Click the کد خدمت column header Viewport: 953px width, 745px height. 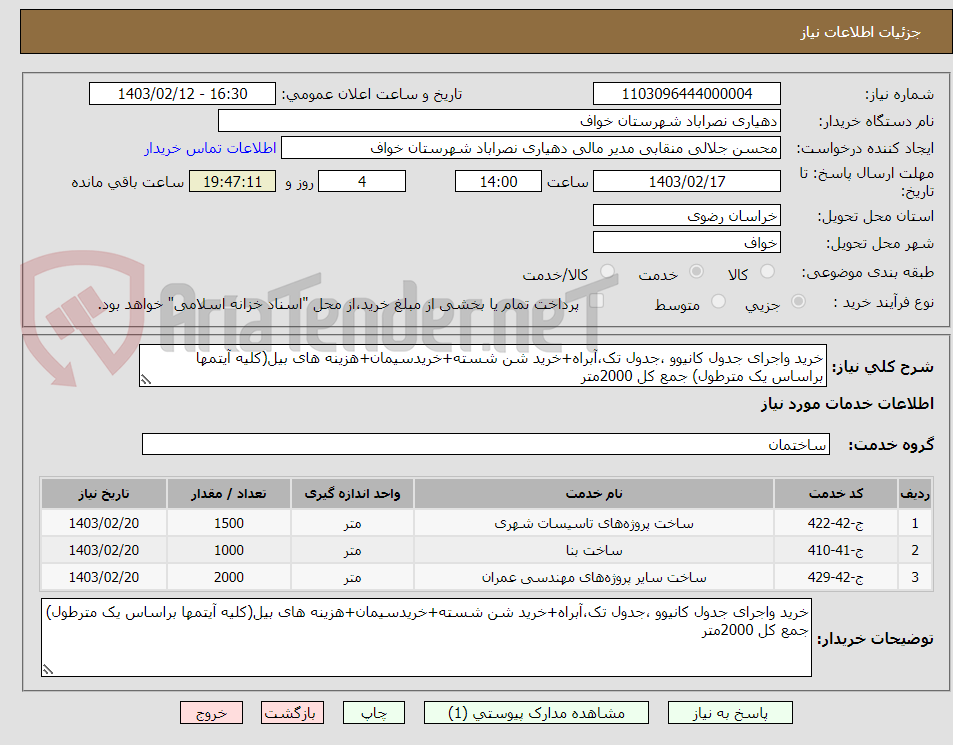836,493
